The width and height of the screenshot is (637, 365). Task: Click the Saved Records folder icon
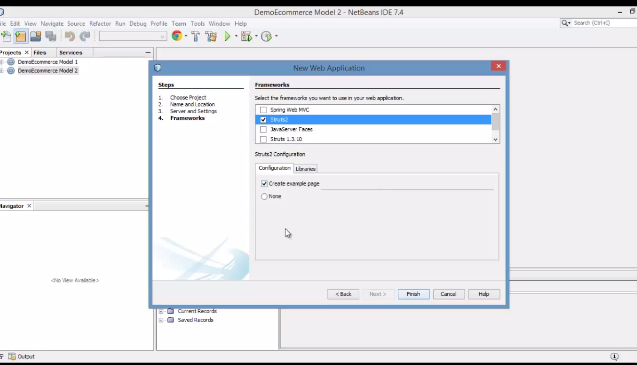171,320
